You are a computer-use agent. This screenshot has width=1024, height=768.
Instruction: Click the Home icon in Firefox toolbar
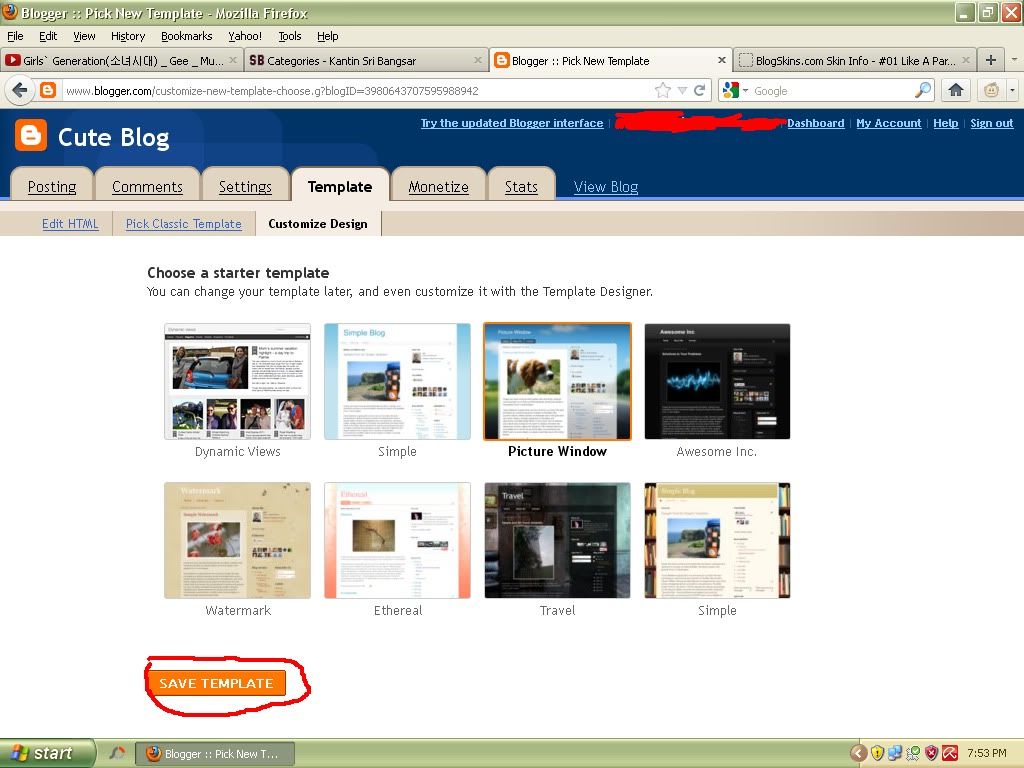[956, 91]
